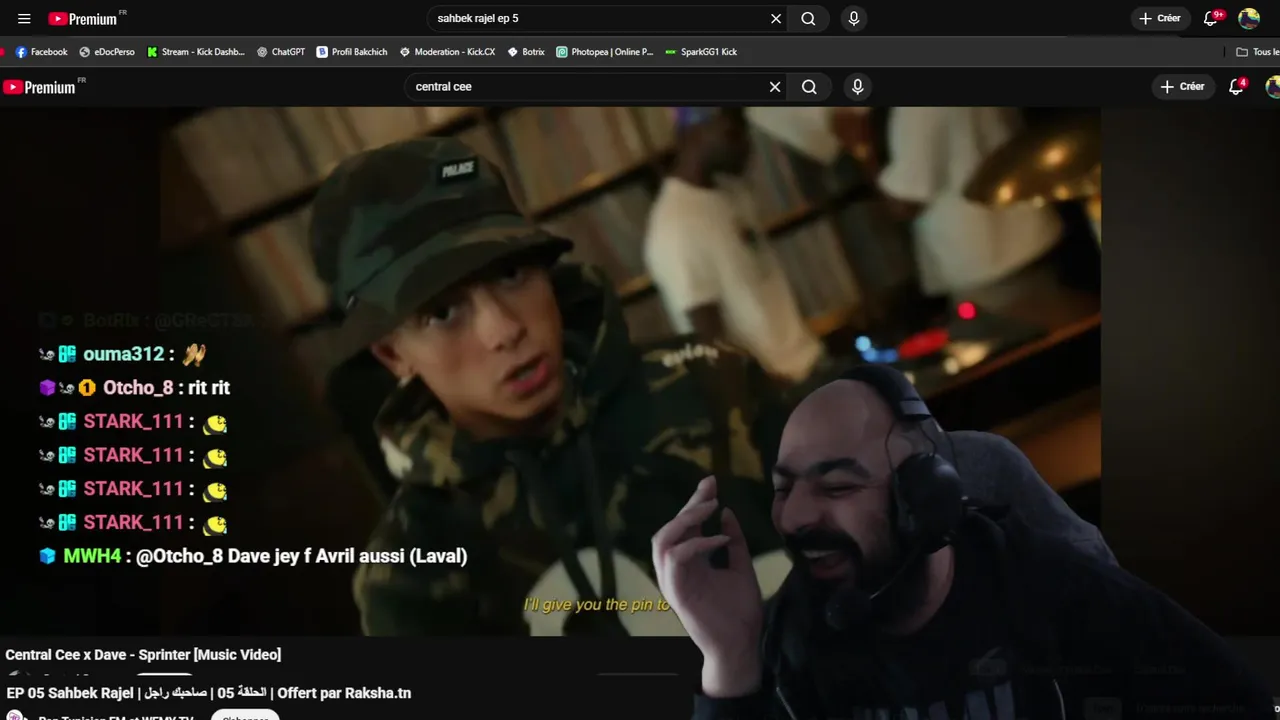Open the Photopea Online bookmark

click(604, 52)
